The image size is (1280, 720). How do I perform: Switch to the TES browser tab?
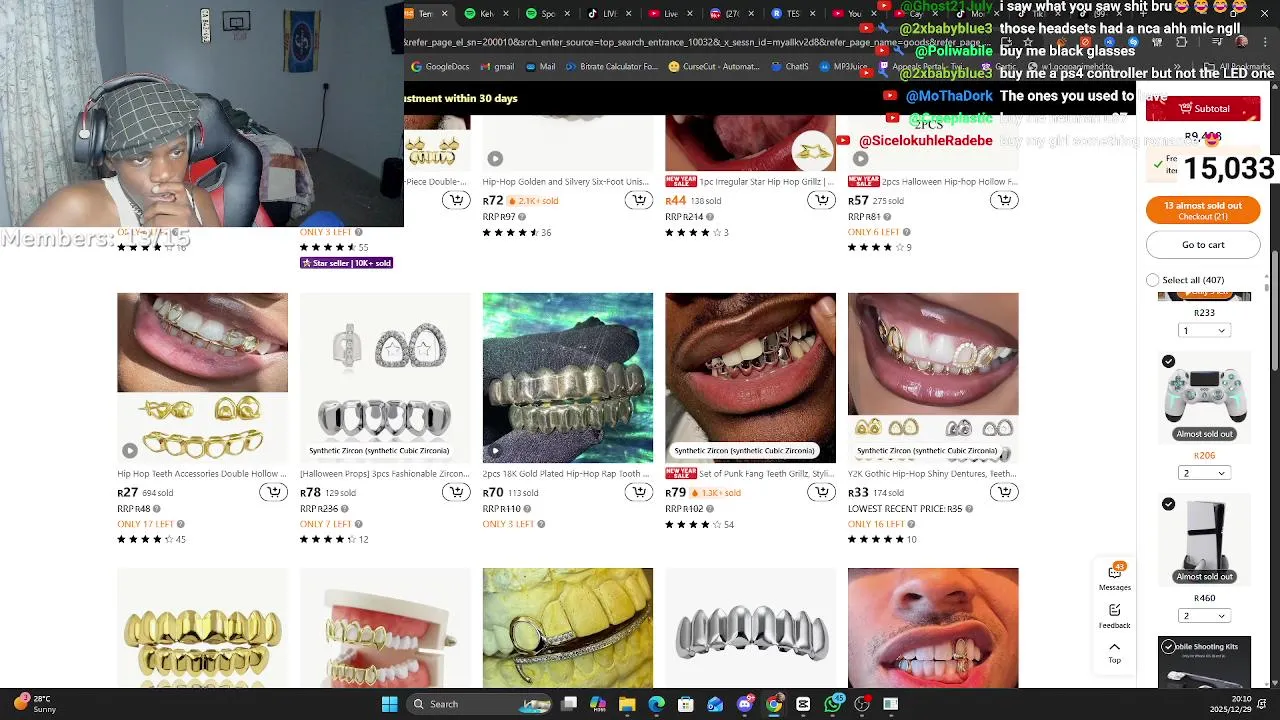(793, 14)
